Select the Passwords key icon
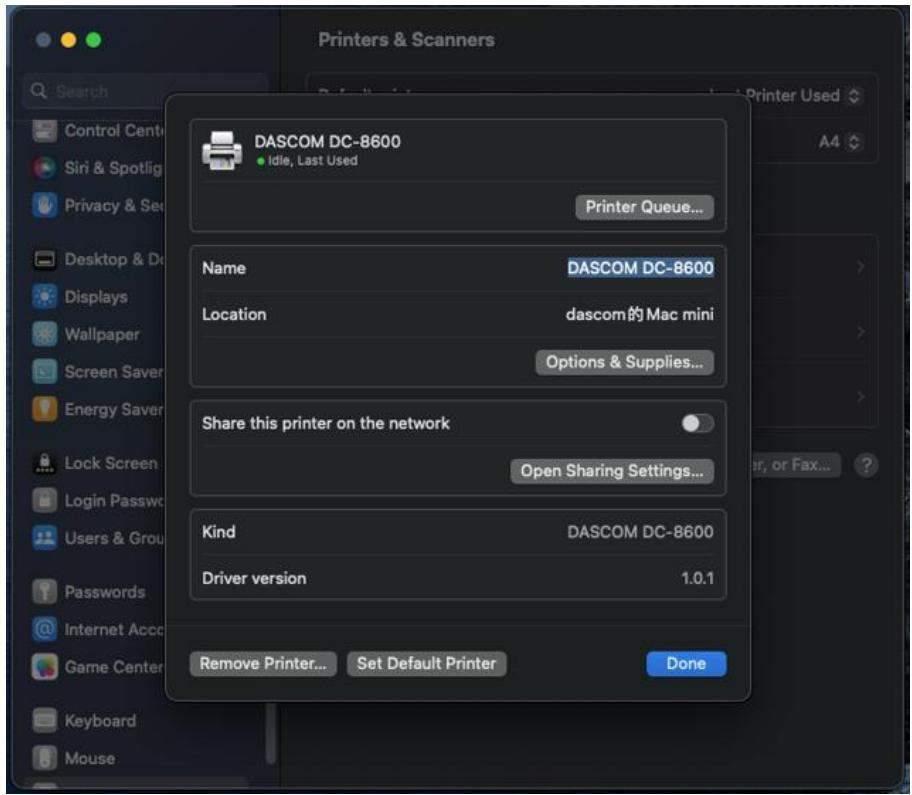The image size is (912, 795). (x=45, y=592)
